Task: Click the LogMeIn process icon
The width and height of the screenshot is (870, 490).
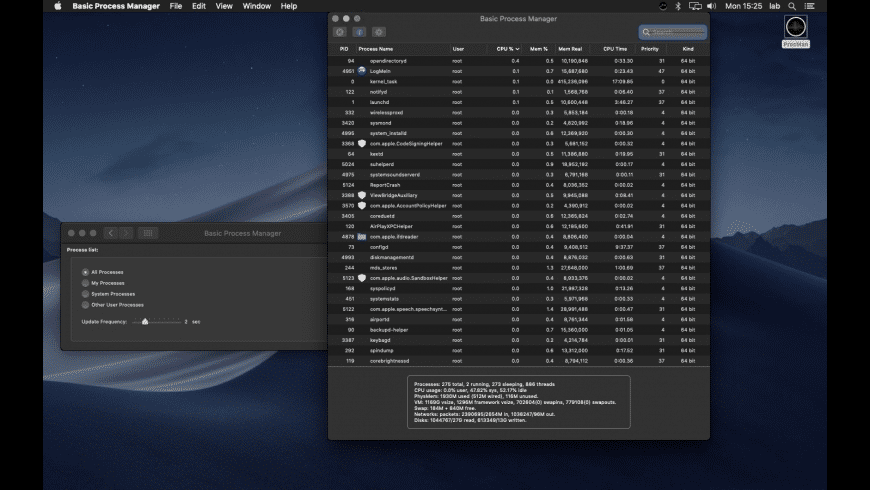Action: pyautogui.click(x=362, y=71)
